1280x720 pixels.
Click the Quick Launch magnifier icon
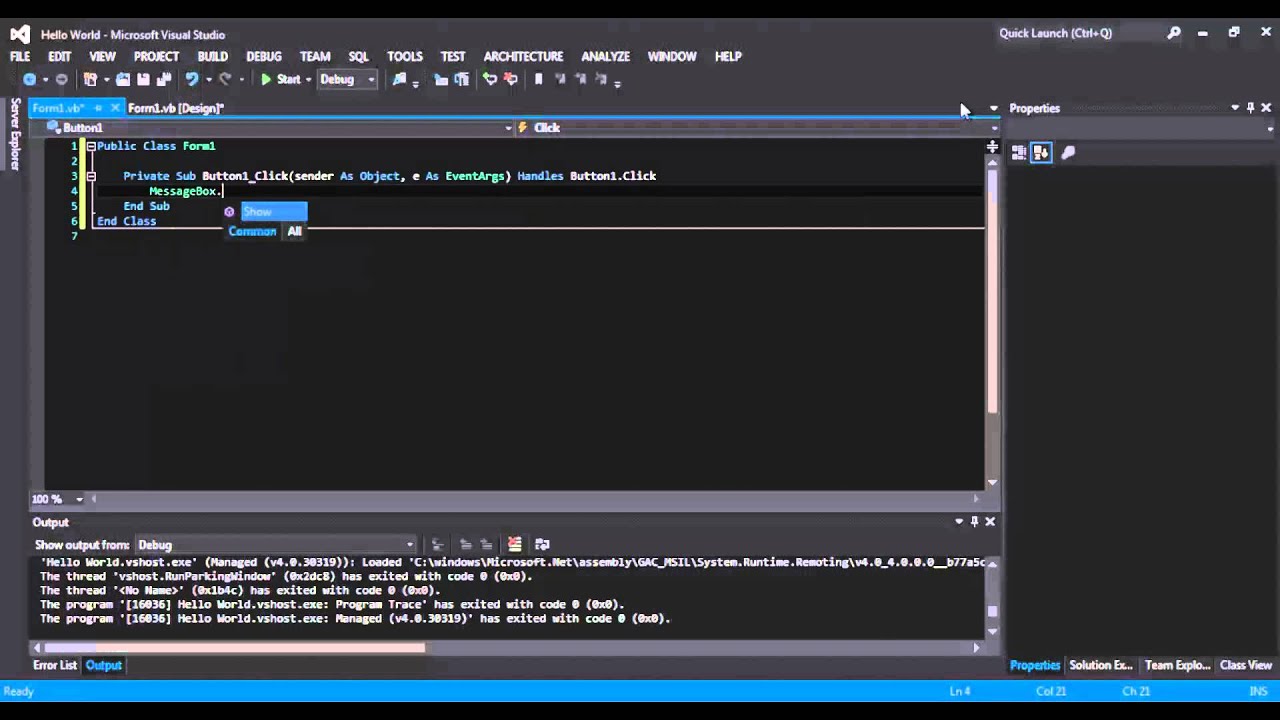(x=1174, y=33)
